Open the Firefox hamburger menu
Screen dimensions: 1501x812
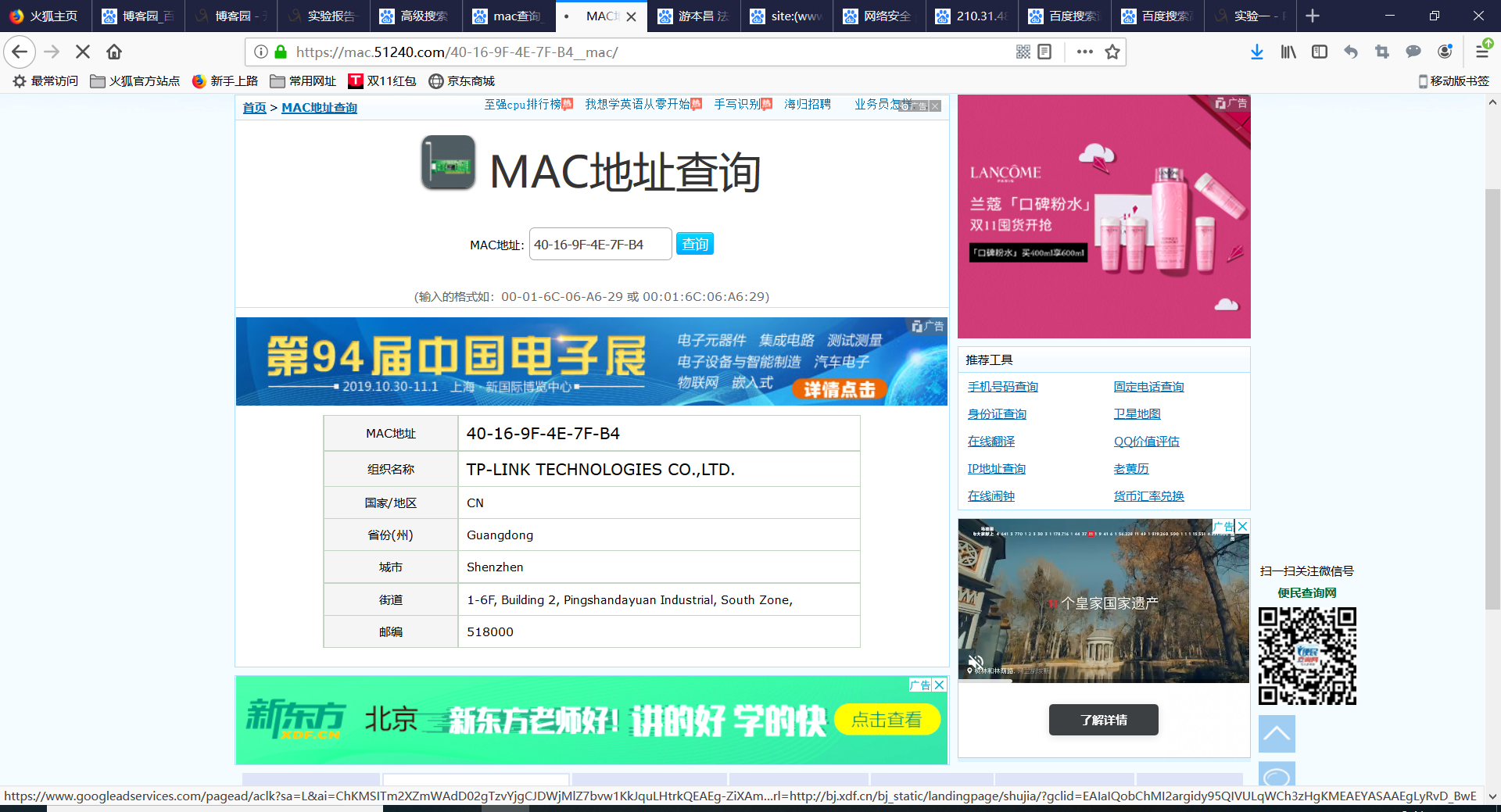(1481, 52)
